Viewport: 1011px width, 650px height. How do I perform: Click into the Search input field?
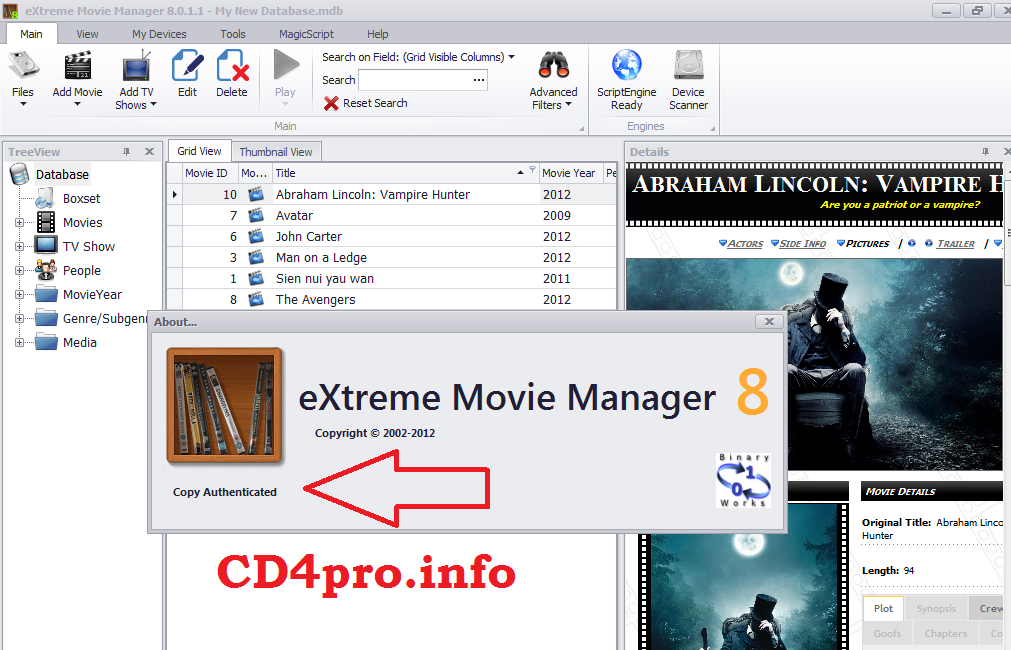[x=415, y=80]
